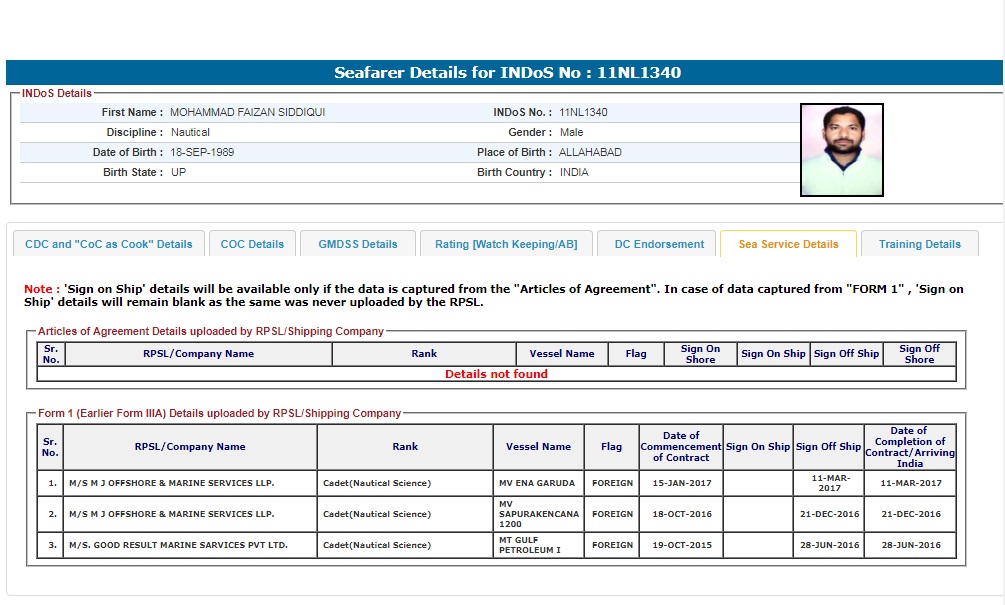1005x605 pixels.
Task: Click the INDoS No. value 11NL1340
Action: pyautogui.click(x=583, y=112)
